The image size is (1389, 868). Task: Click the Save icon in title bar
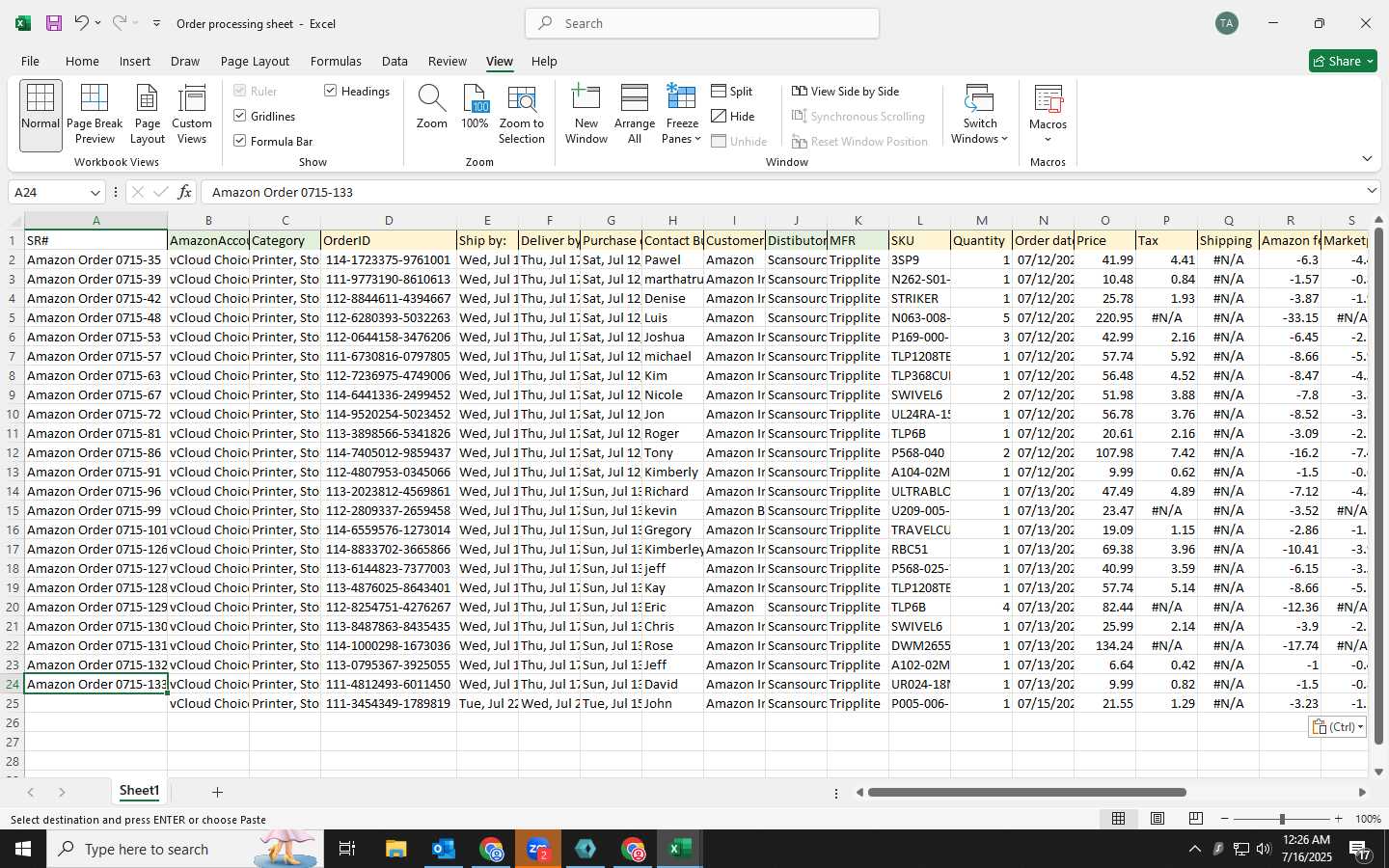tap(54, 23)
